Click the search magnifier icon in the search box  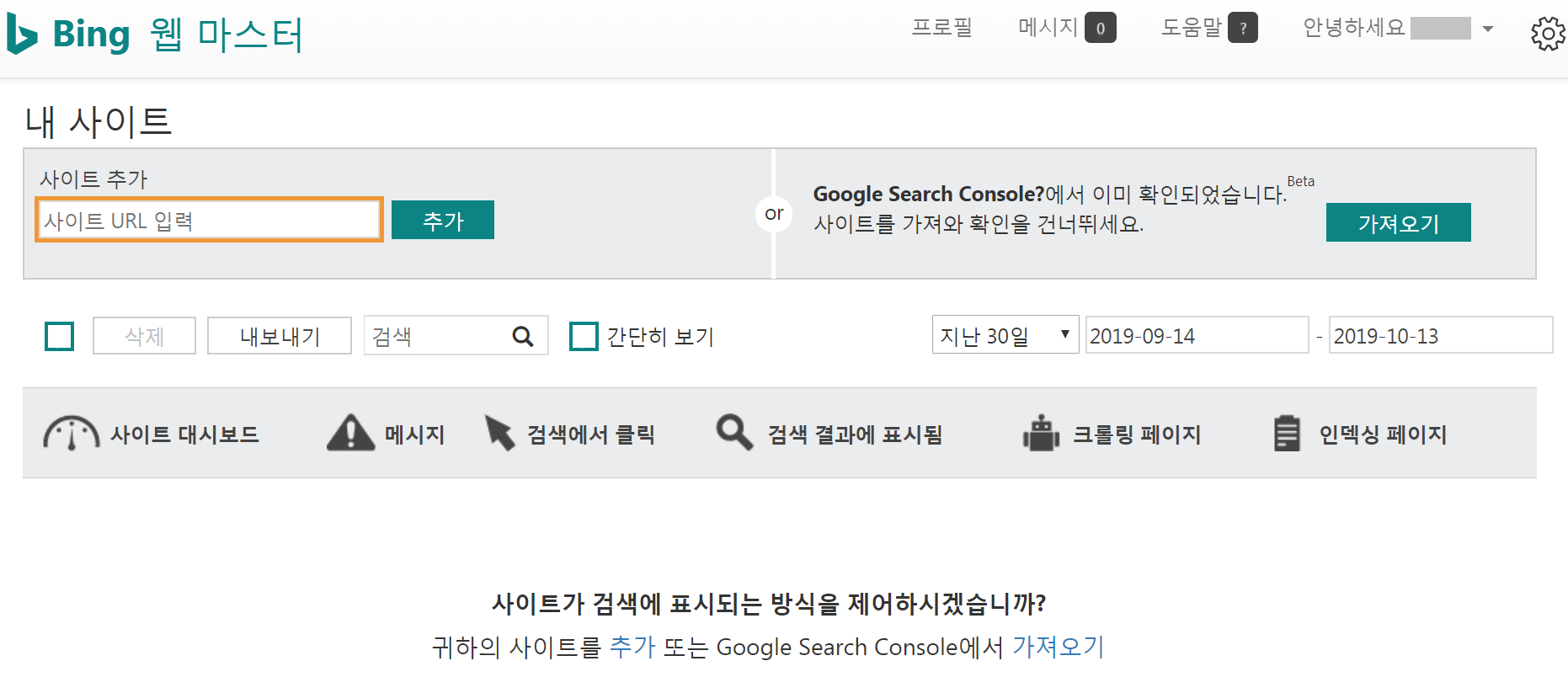523,337
